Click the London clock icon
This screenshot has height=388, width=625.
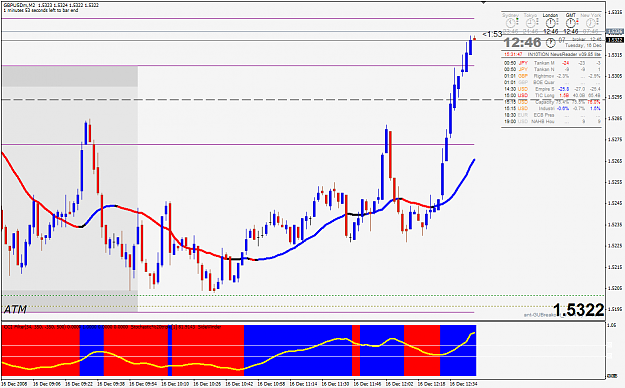[550, 24]
